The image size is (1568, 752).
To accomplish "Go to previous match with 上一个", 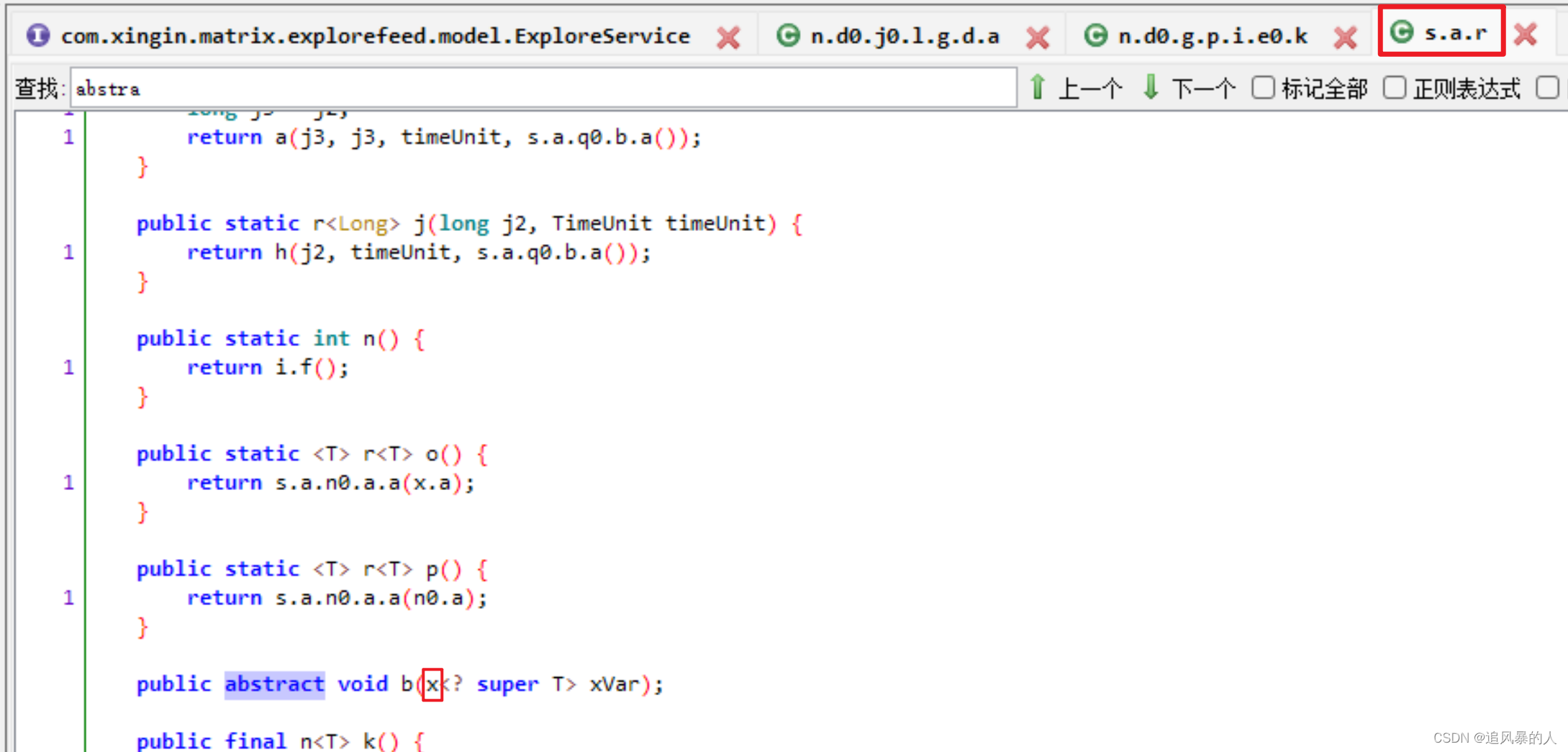I will click(x=1091, y=89).
